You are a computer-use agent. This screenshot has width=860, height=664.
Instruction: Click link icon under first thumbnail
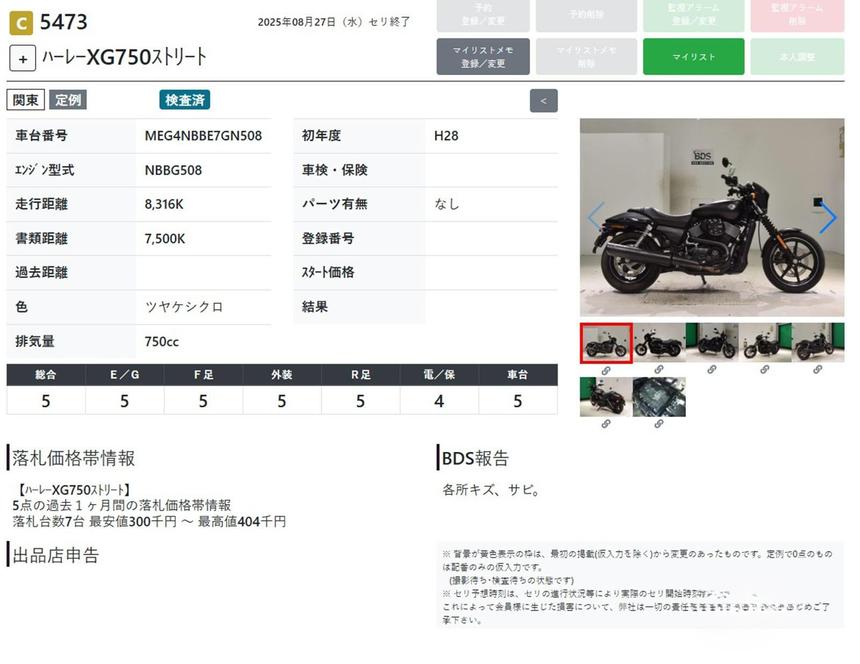(x=605, y=369)
